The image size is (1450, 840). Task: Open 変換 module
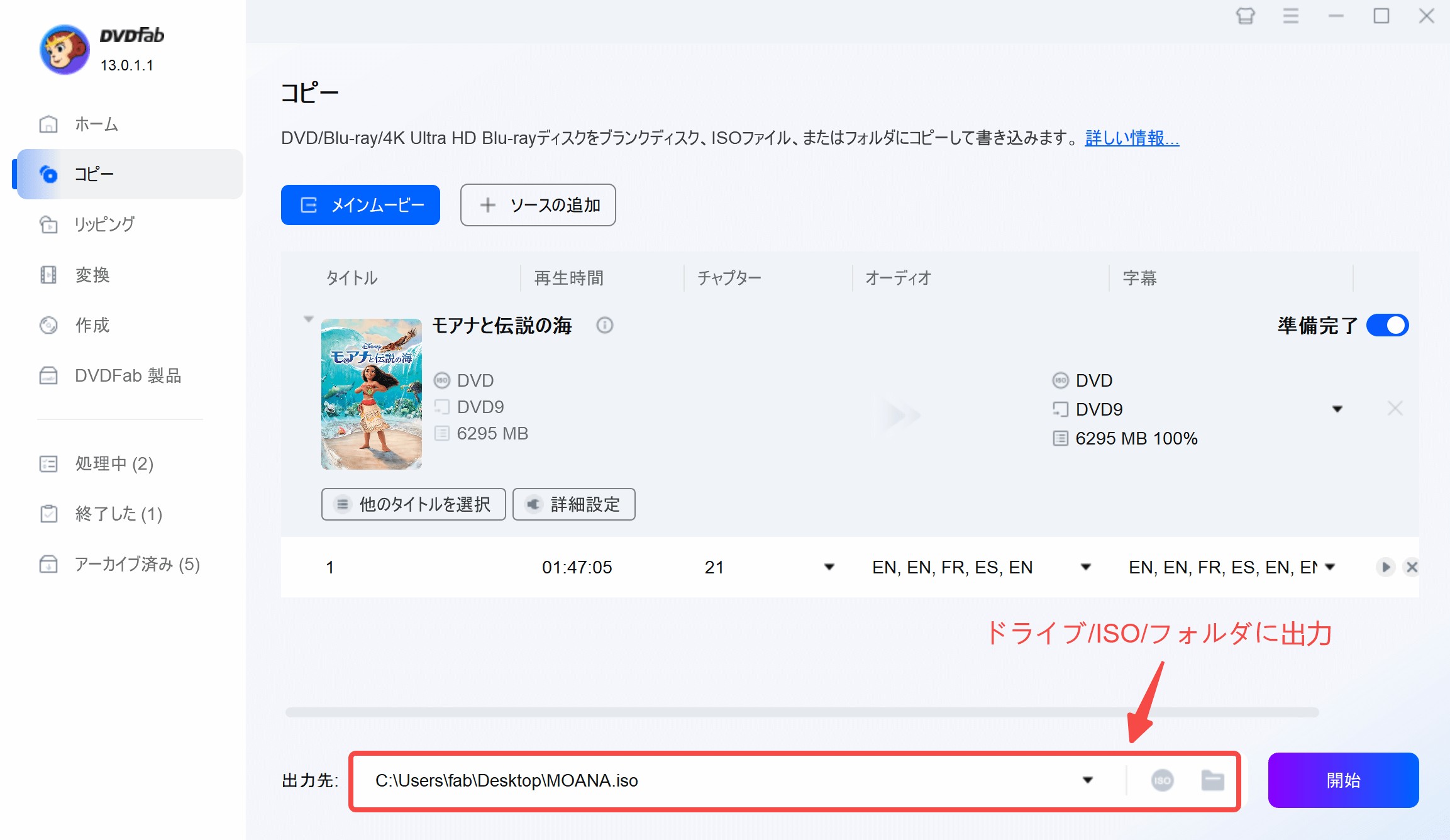click(x=129, y=275)
